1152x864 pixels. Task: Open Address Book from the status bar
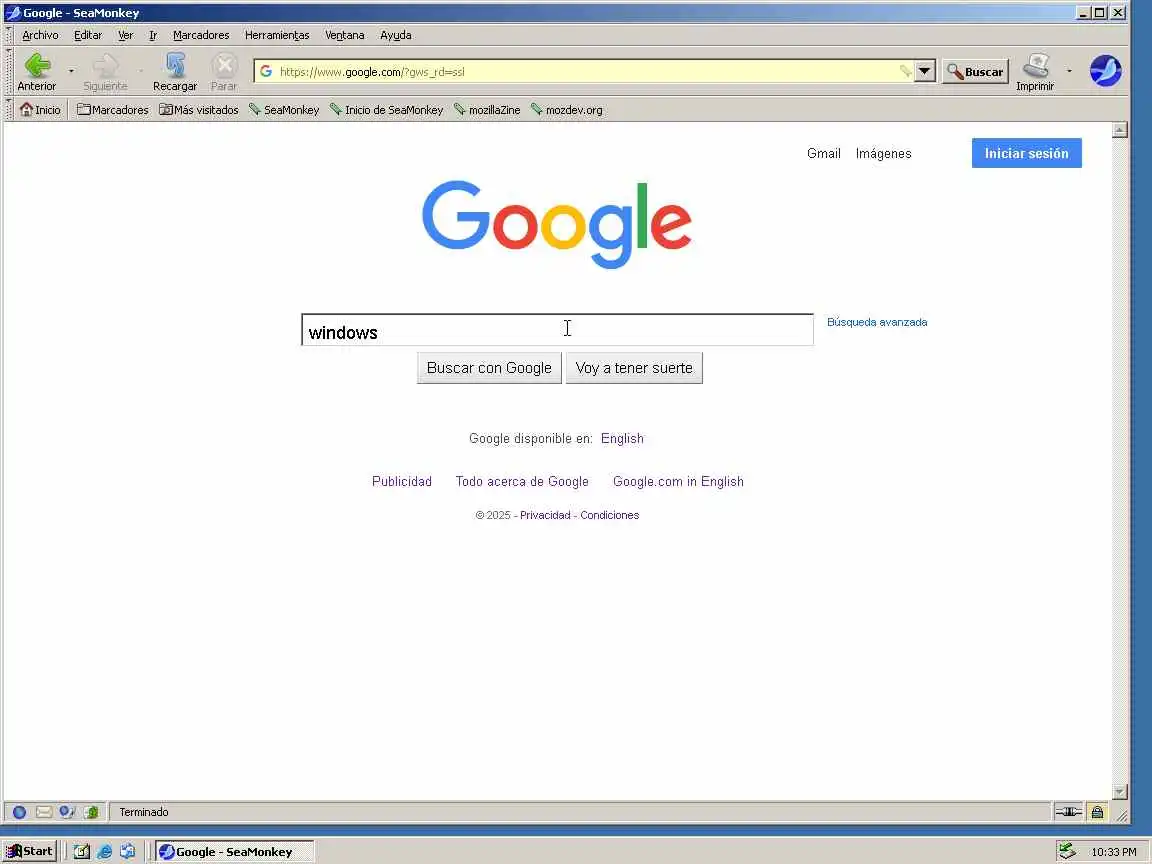[x=91, y=812]
